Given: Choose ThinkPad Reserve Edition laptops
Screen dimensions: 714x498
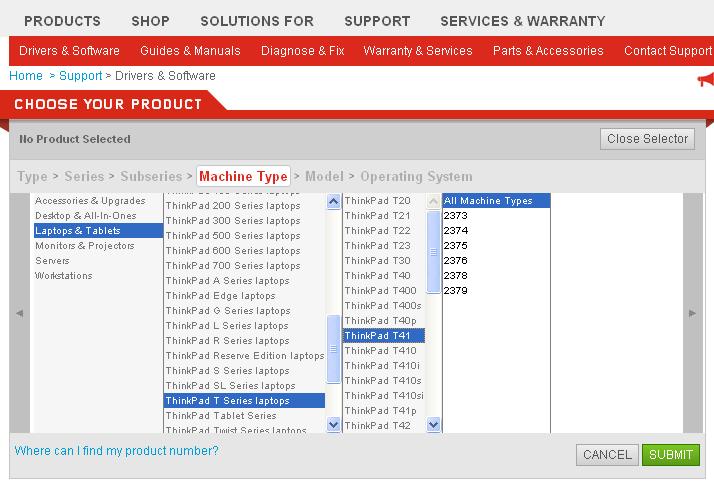Looking at the screenshot, I should (x=245, y=356).
